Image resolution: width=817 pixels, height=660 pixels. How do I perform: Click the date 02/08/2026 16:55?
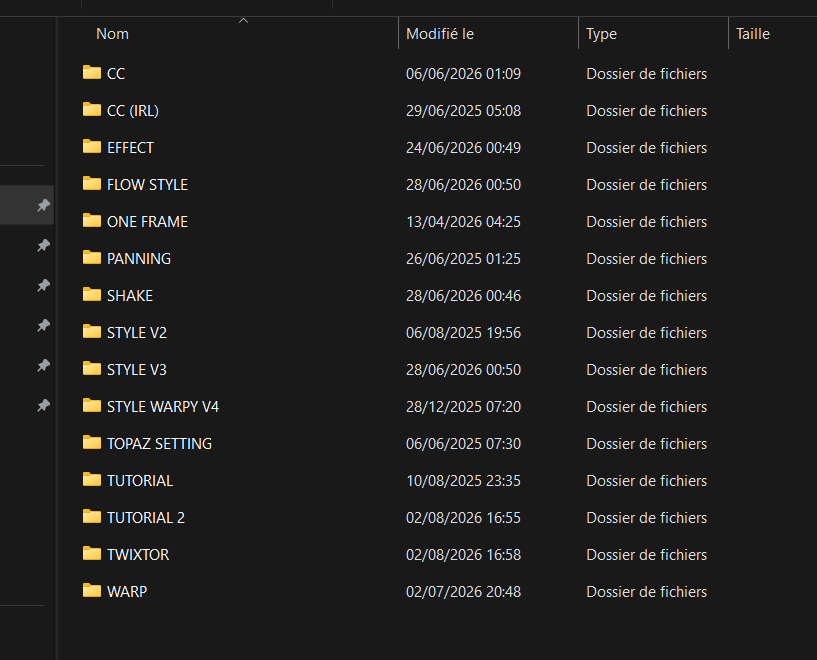[463, 517]
